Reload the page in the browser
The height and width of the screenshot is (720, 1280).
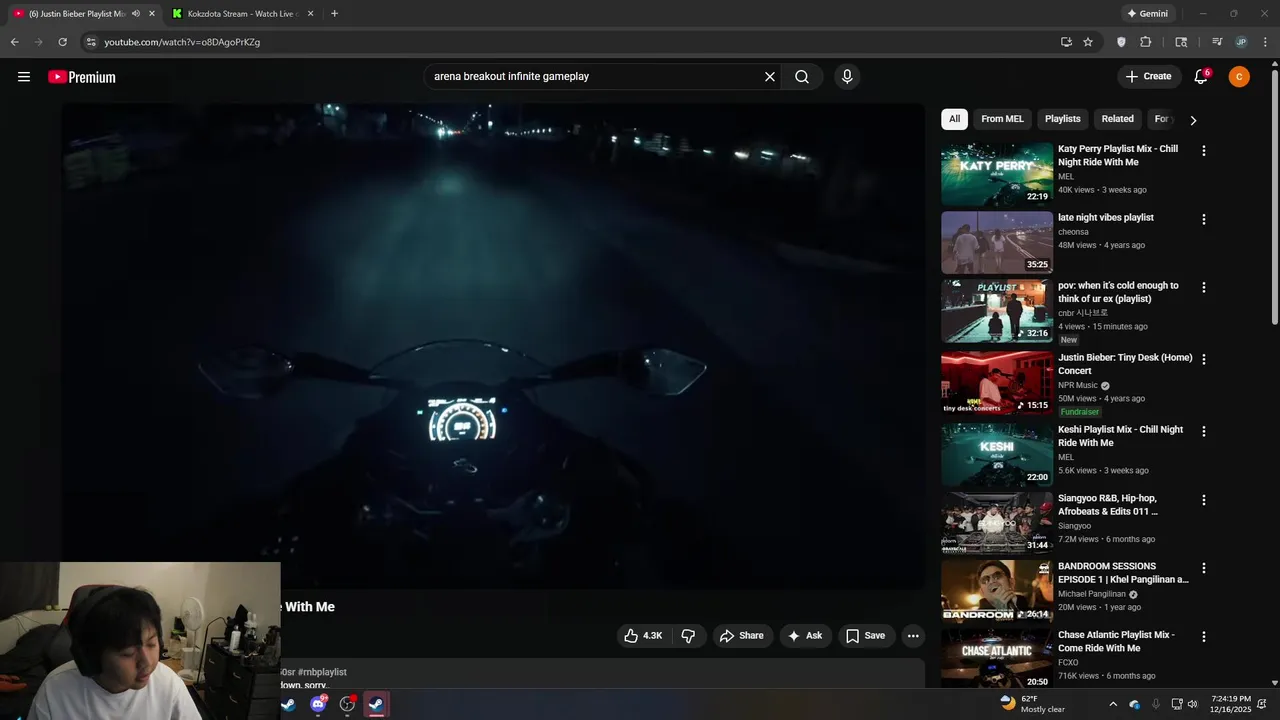(62, 42)
